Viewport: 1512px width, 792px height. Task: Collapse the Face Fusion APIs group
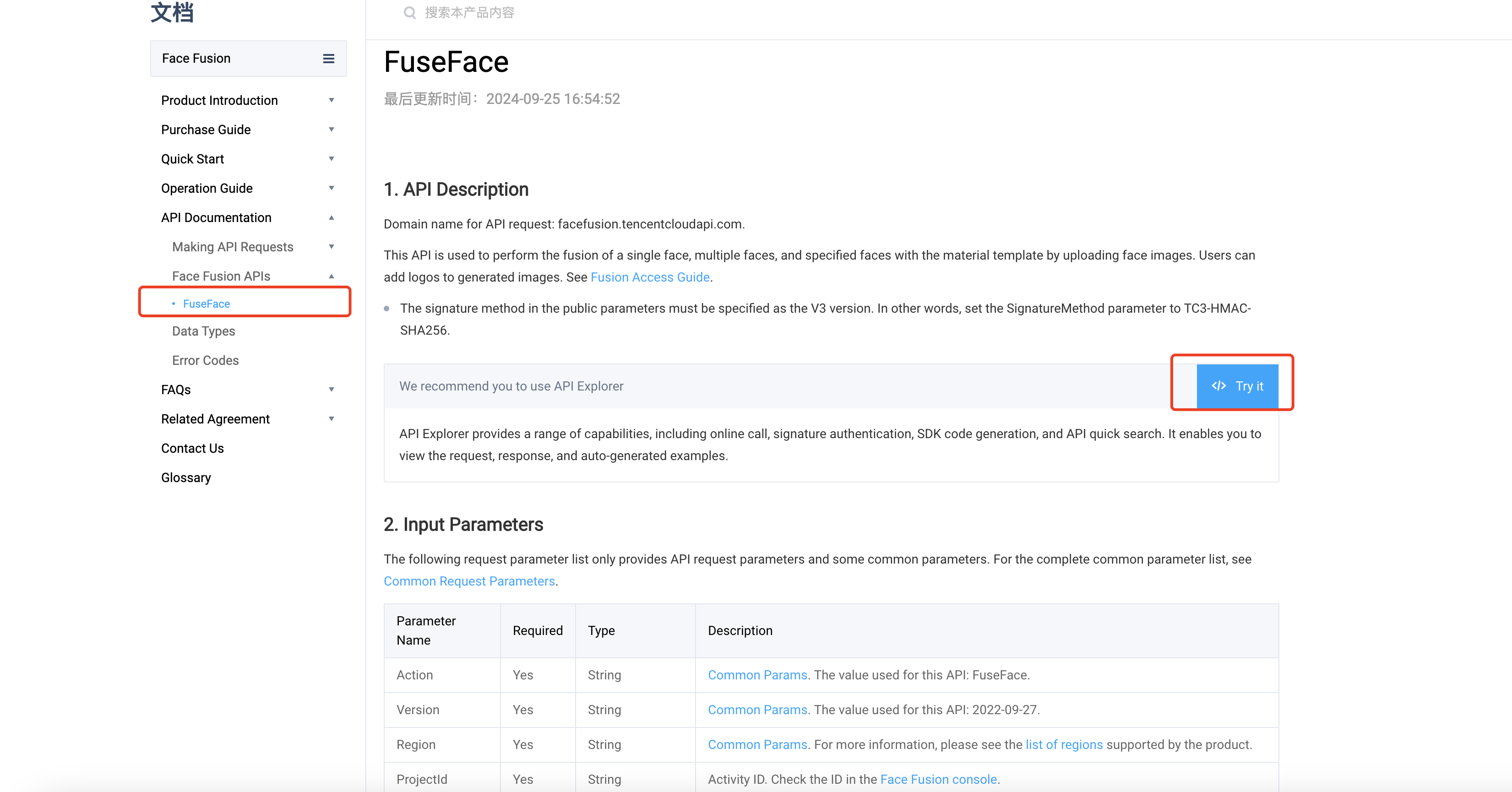coord(331,277)
